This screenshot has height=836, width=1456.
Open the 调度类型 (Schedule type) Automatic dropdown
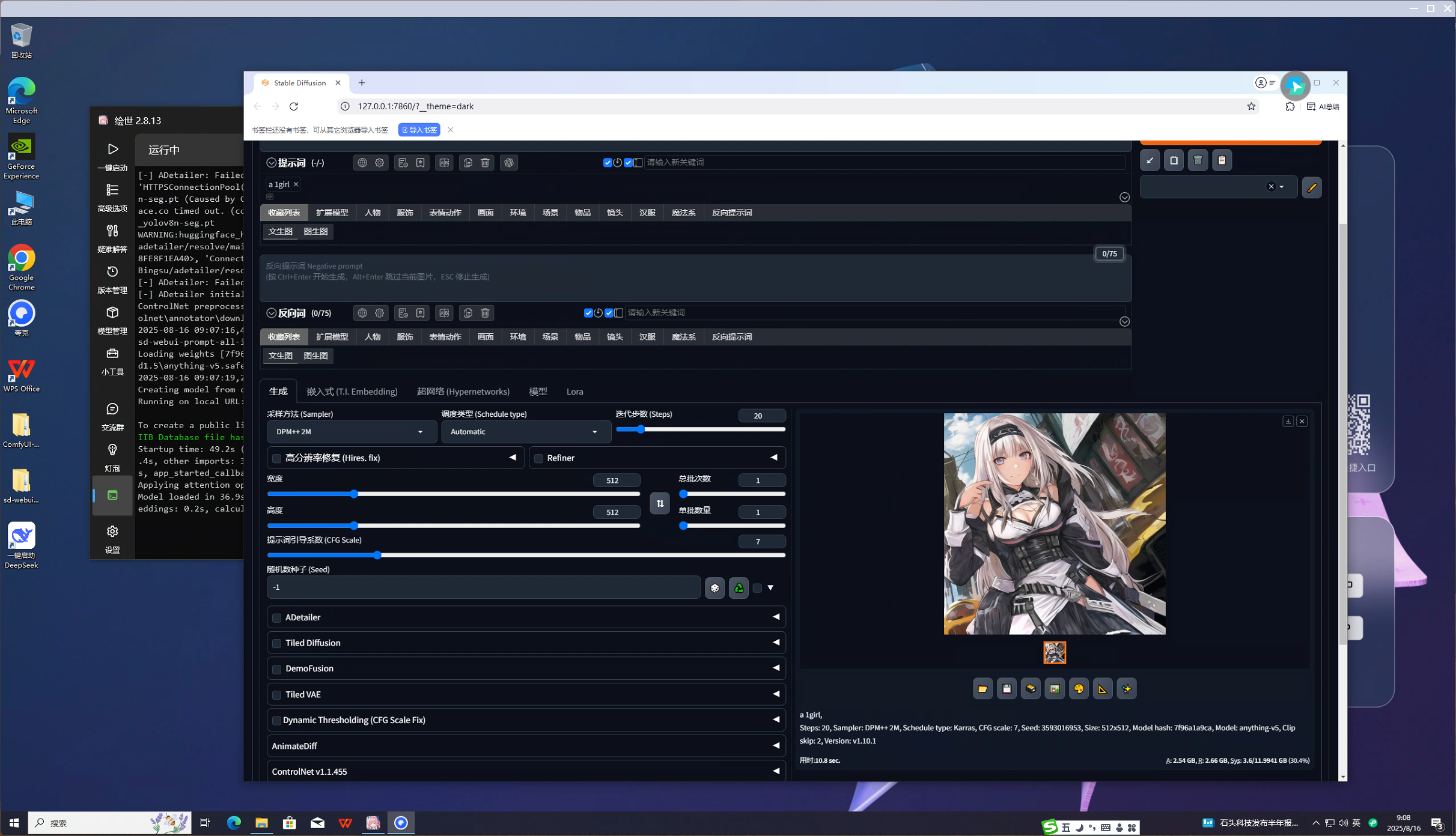coord(526,432)
